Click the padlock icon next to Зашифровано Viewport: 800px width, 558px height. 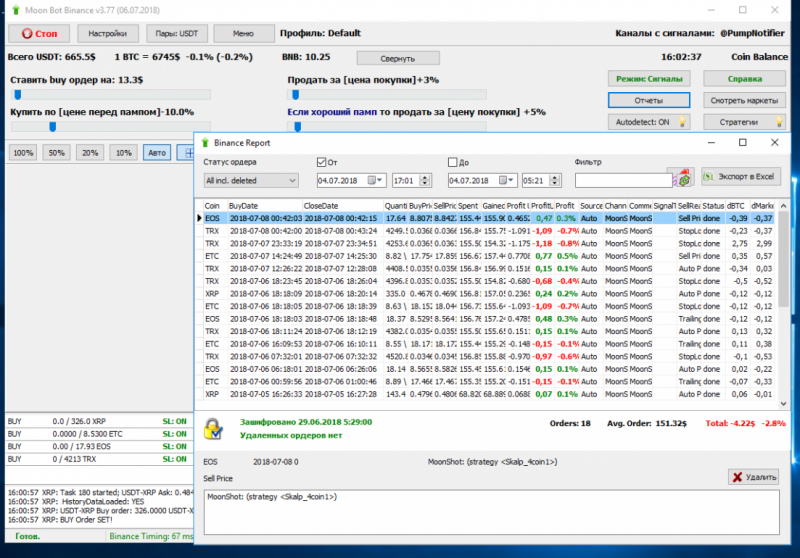tap(213, 429)
